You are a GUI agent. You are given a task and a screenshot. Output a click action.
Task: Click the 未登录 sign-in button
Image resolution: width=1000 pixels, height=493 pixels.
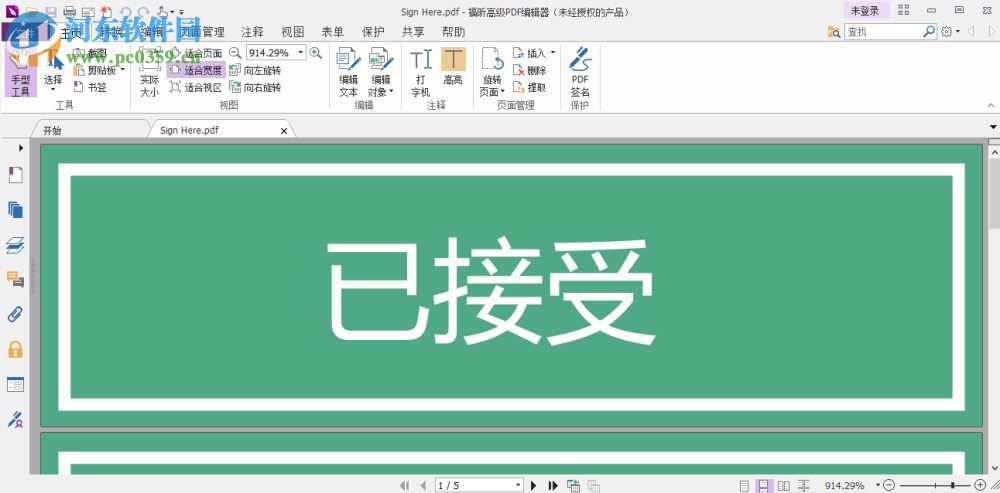[865, 10]
